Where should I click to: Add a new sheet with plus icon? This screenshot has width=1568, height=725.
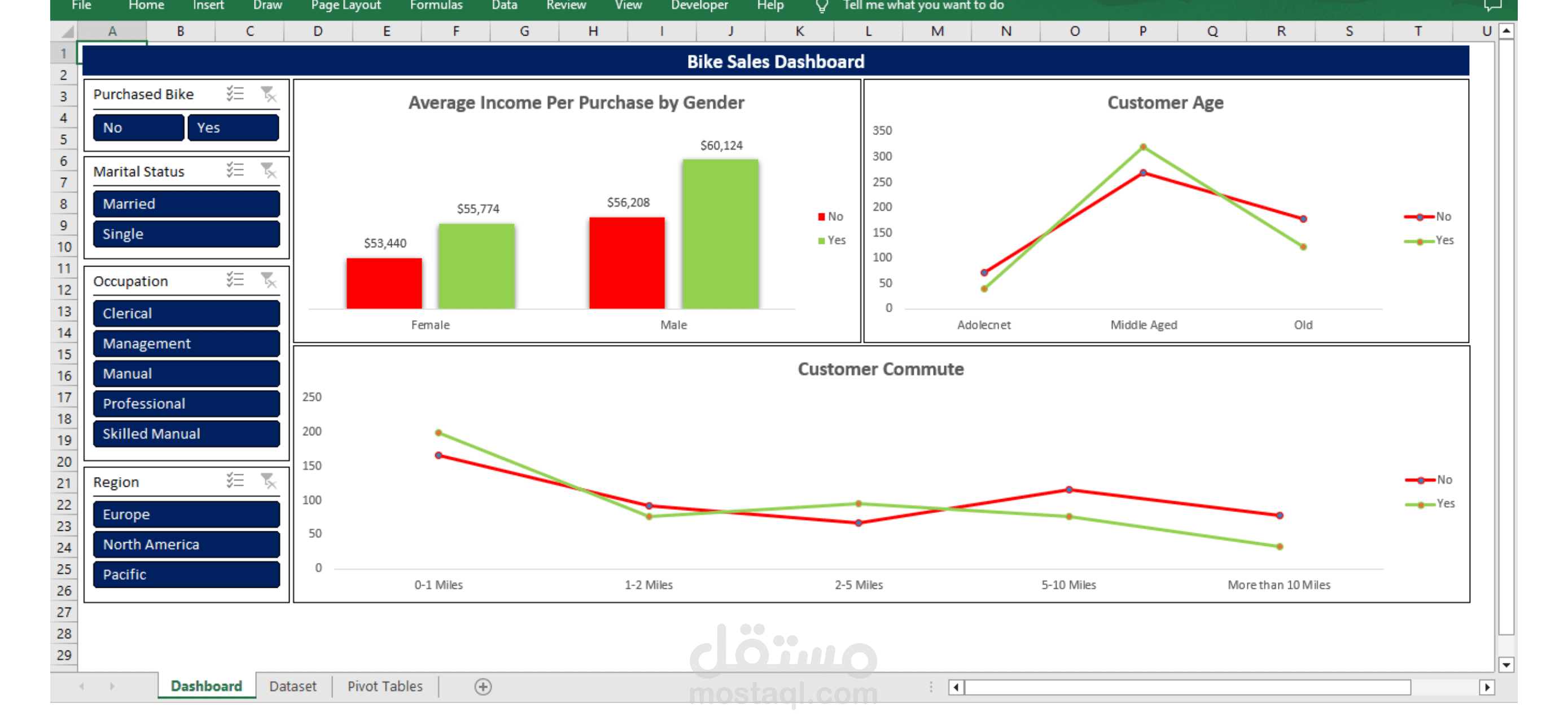(483, 687)
